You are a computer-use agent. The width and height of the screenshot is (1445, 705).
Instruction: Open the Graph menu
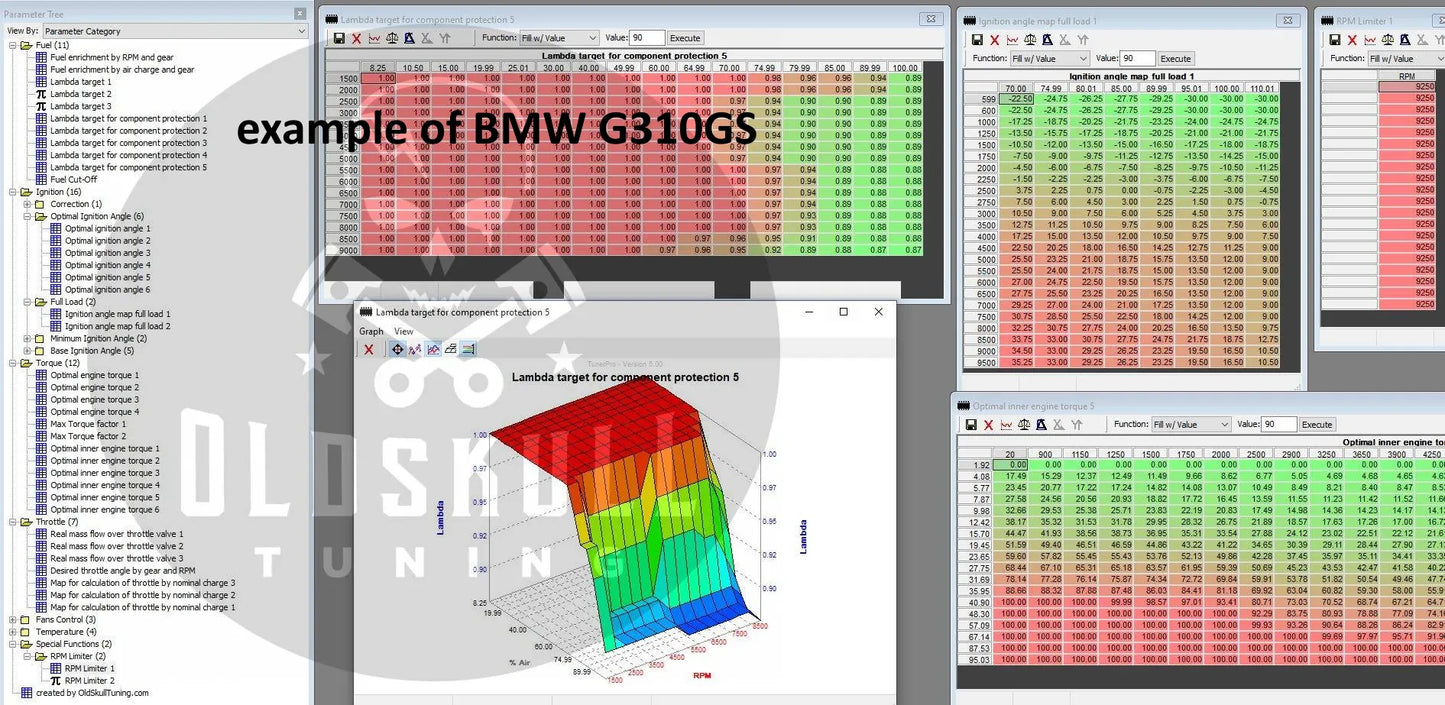[371, 331]
